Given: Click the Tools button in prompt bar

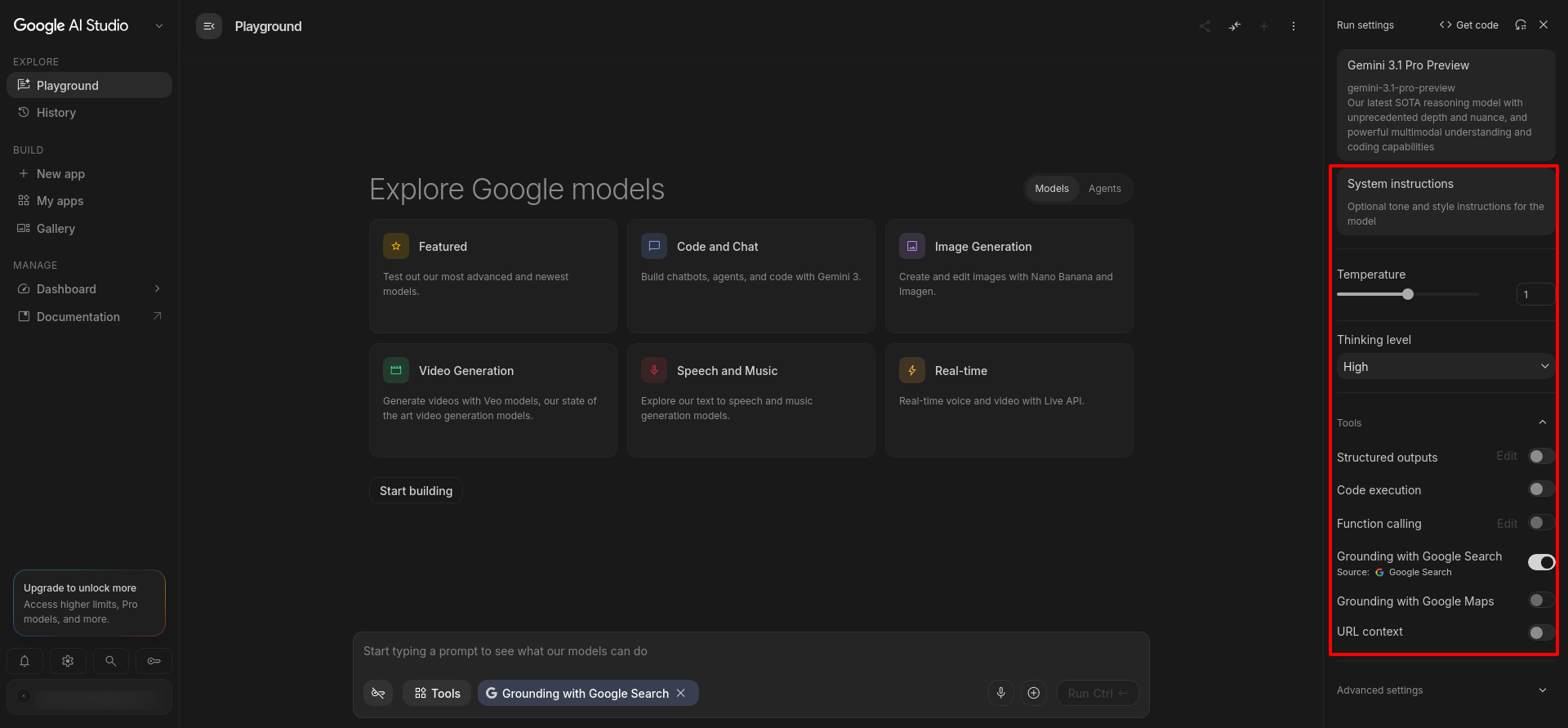Looking at the screenshot, I should coord(437,693).
